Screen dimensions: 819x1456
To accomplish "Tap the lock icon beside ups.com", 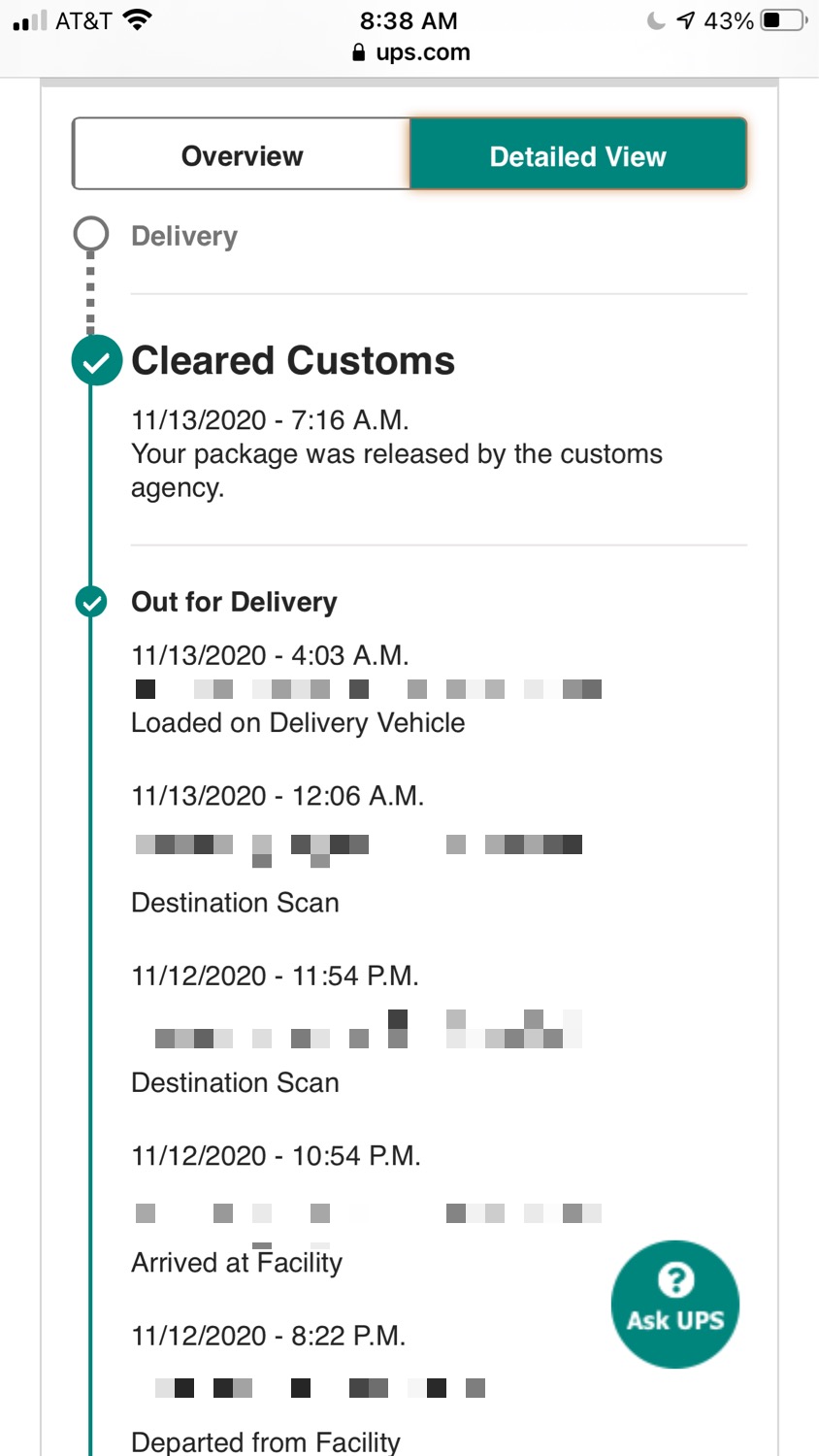I will [359, 52].
